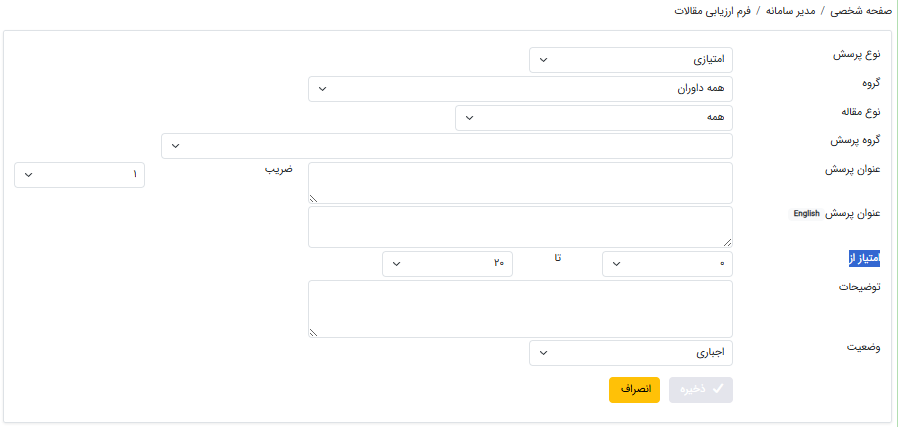Open the نوع پرسش dropdown showing امتیازی

click(630, 60)
